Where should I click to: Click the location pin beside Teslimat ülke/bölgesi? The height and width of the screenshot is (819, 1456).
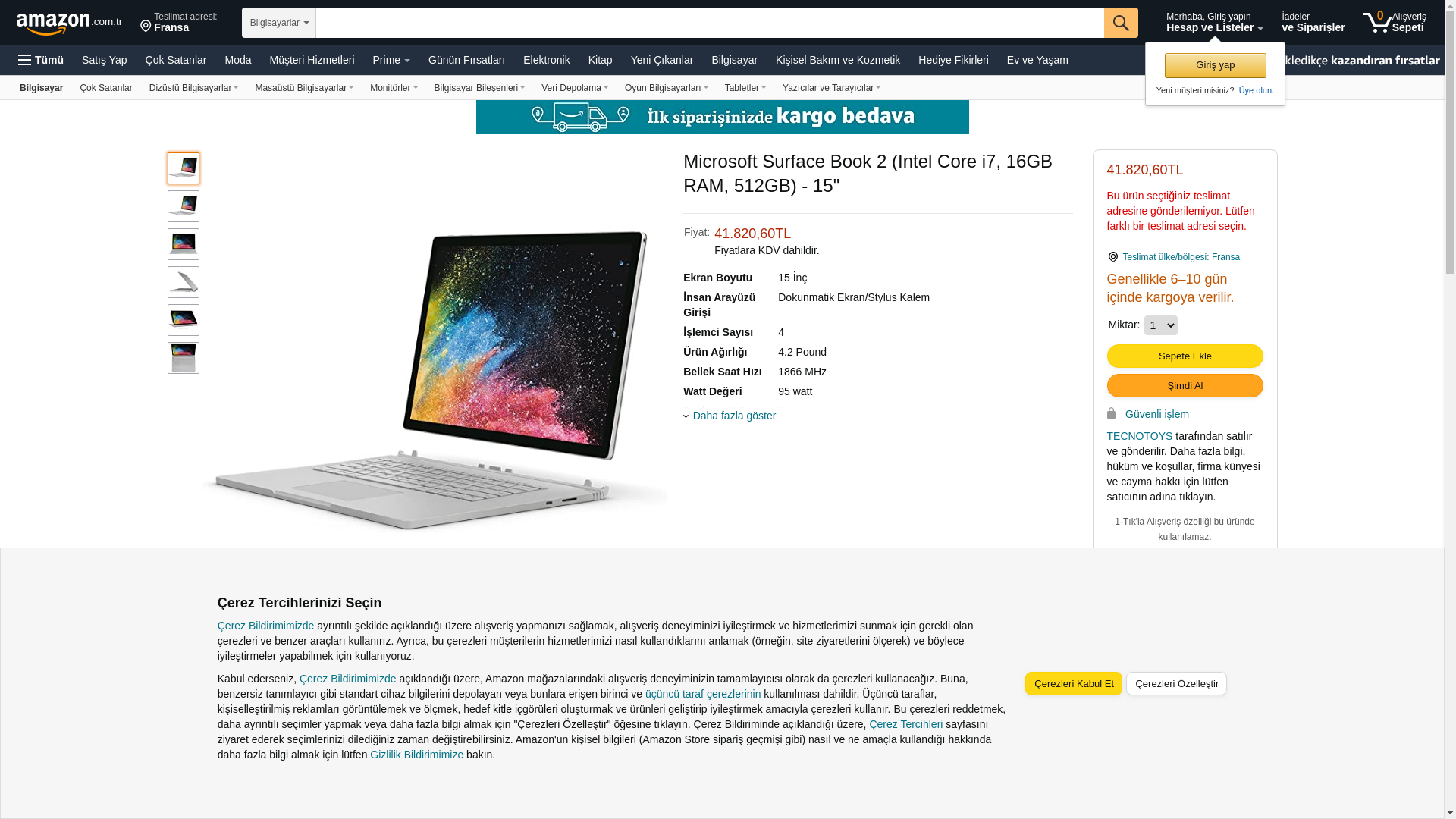point(1113,257)
